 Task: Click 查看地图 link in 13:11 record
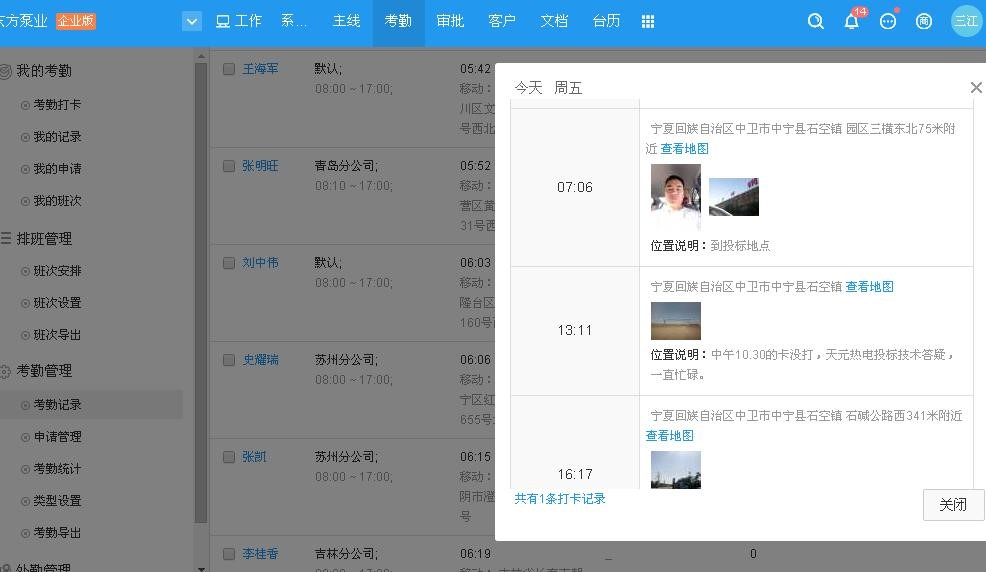(x=869, y=287)
